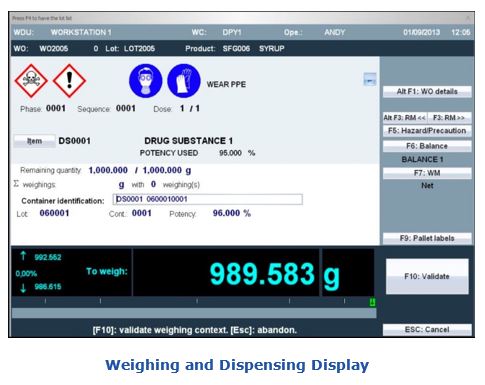Click the 989.583 weight readout
This screenshot has width=485, height=385.
coord(262,274)
